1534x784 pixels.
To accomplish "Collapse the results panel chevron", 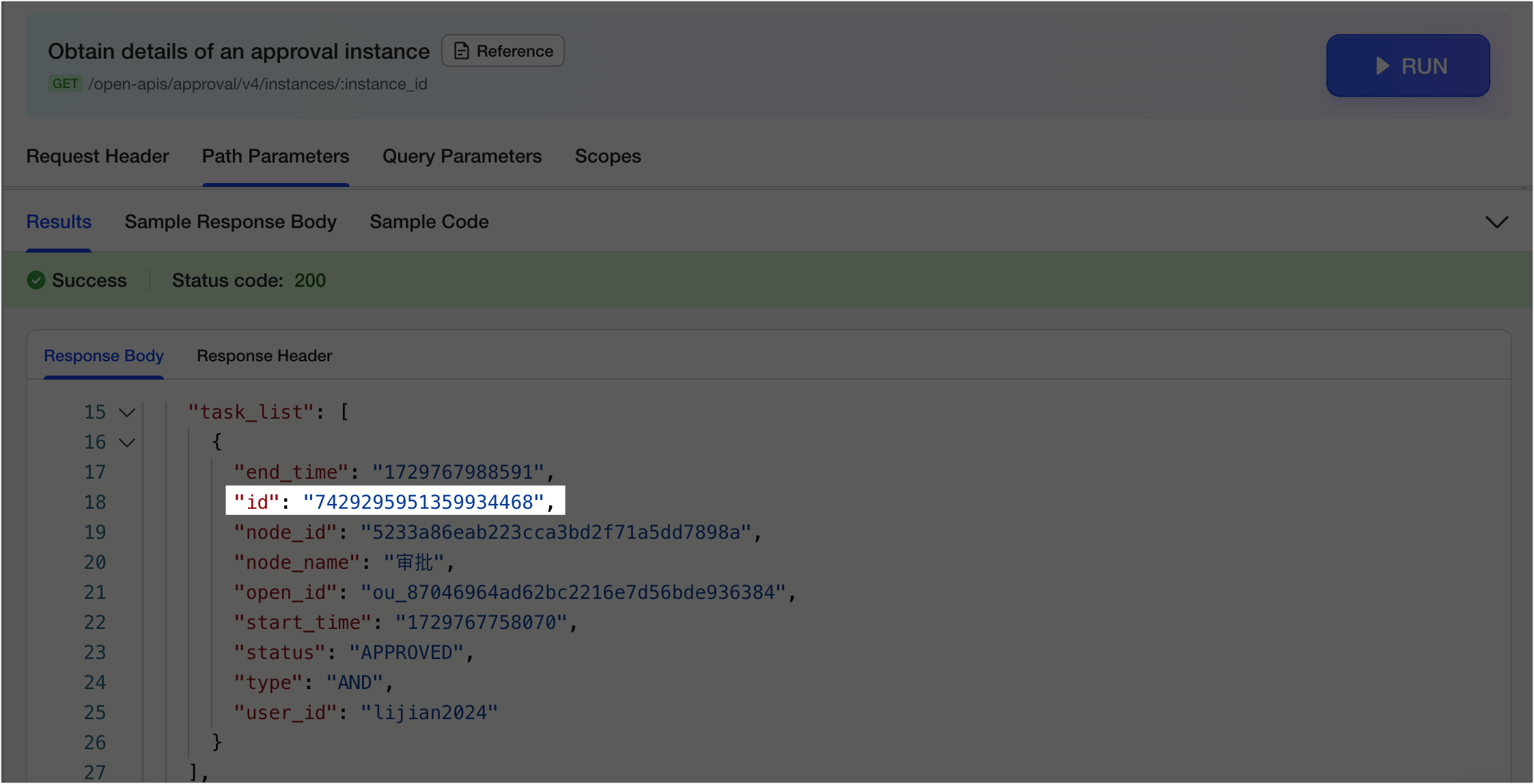I will click(x=1496, y=222).
